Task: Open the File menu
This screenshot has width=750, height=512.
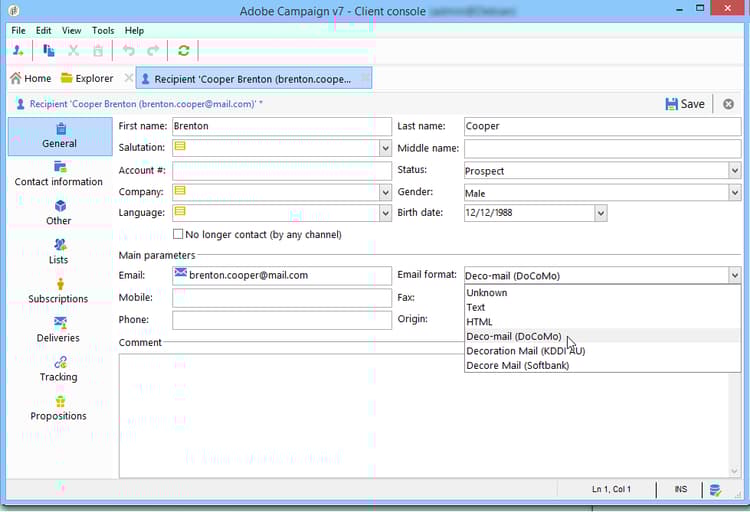Action: point(19,30)
